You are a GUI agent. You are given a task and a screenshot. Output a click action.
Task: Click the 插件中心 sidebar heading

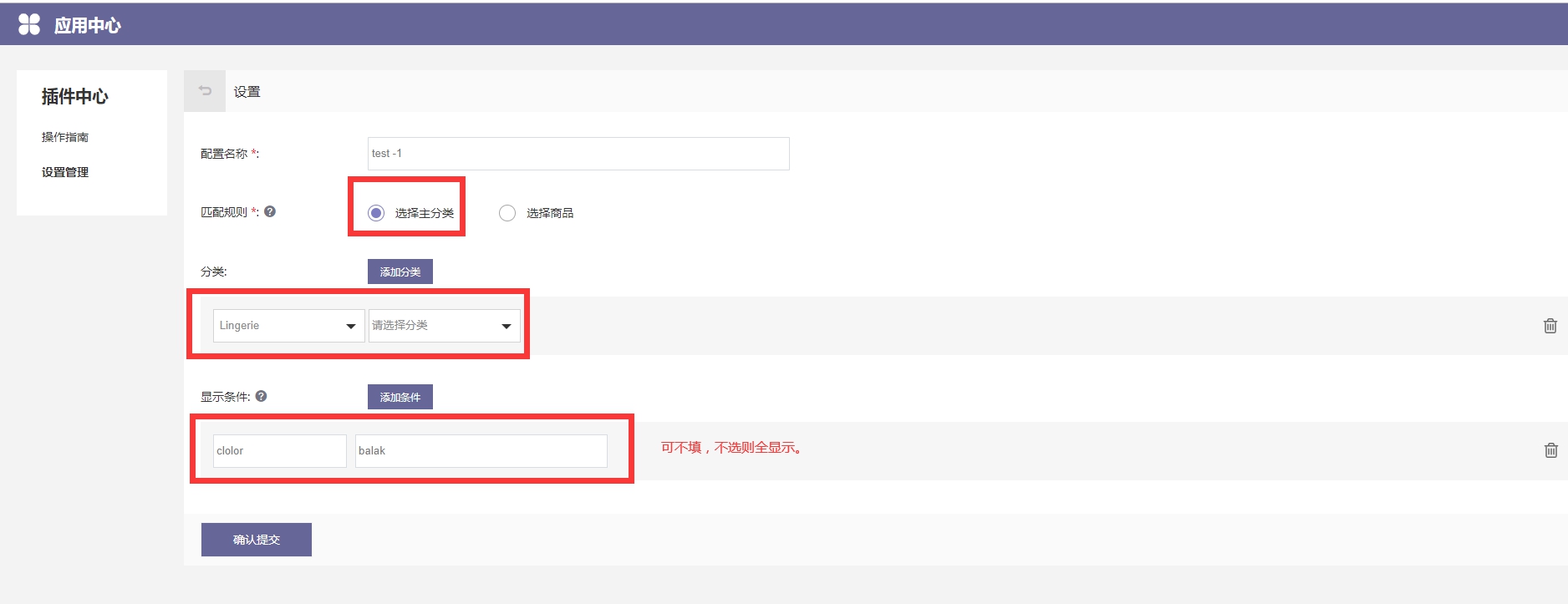[75, 97]
